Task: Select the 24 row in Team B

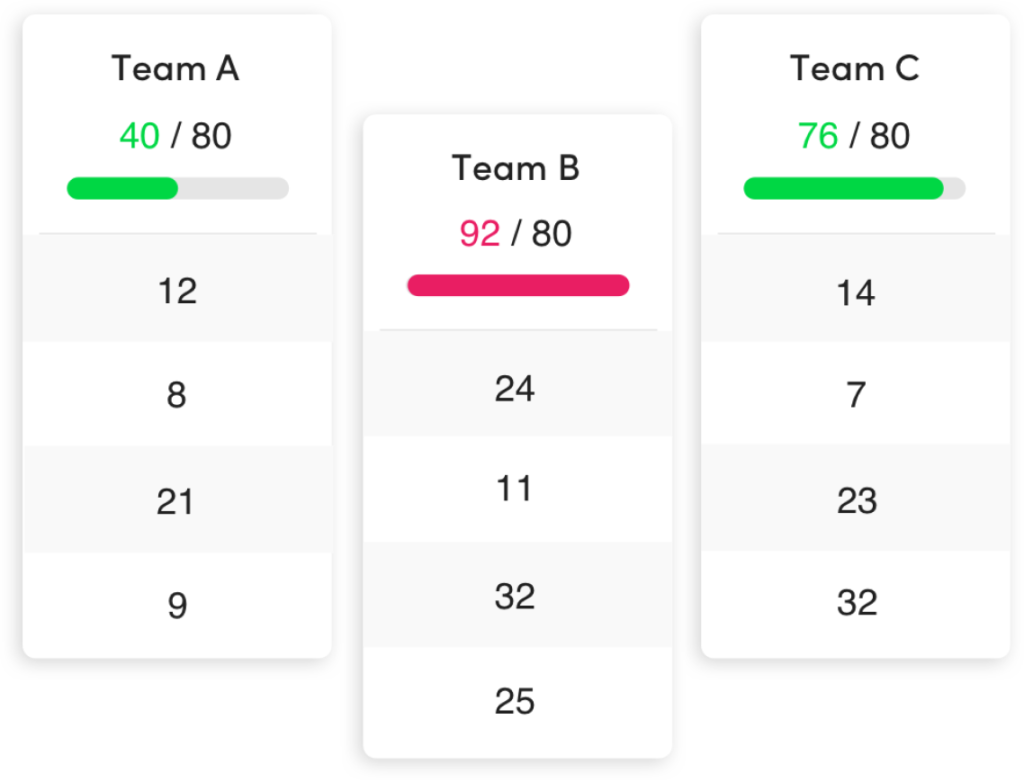Action: (x=516, y=388)
